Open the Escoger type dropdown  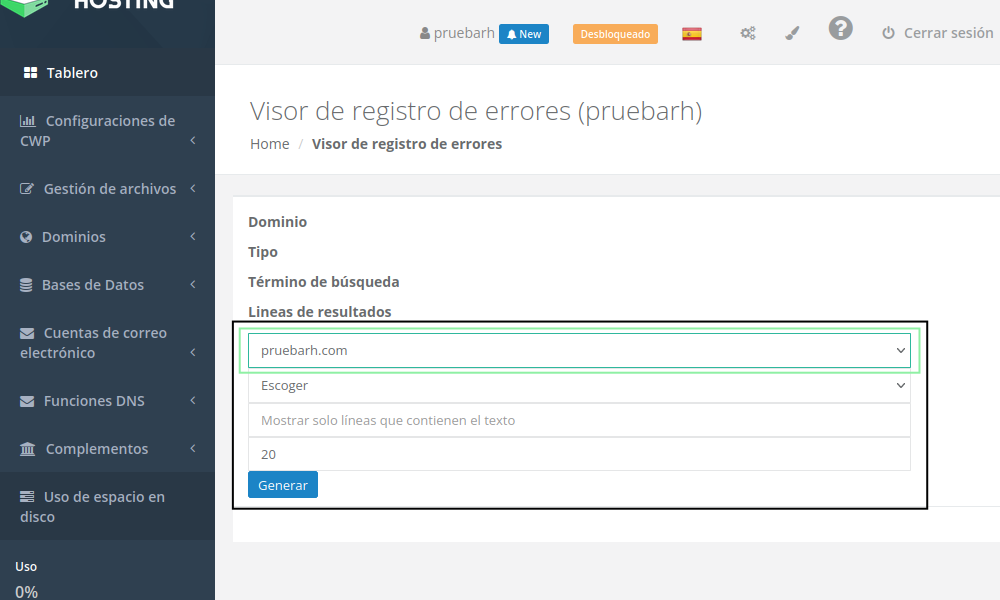tap(579, 386)
